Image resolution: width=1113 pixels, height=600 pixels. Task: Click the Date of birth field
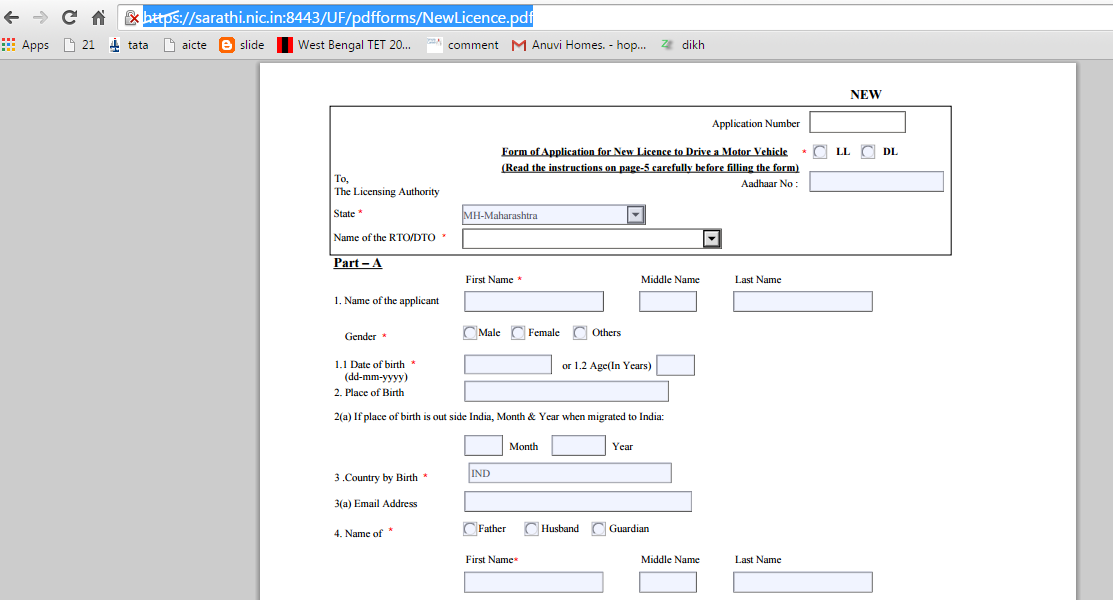[508, 365]
